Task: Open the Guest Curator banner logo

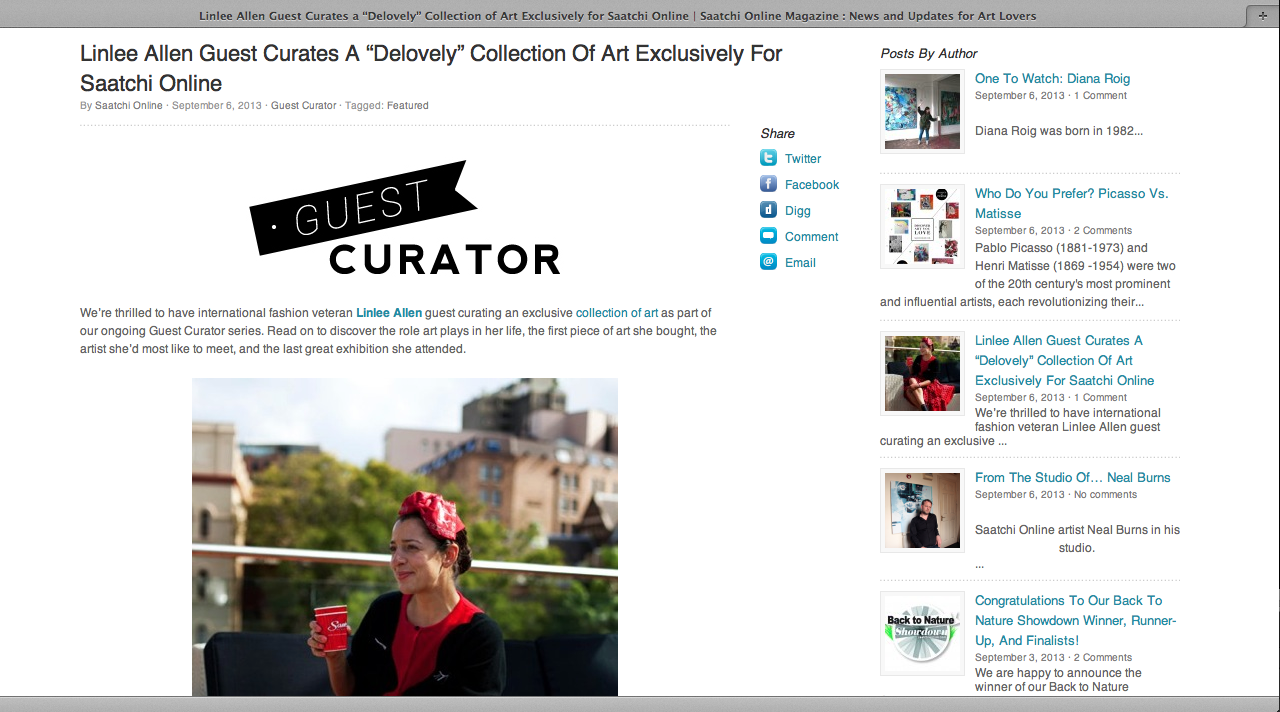Action: click(x=405, y=218)
